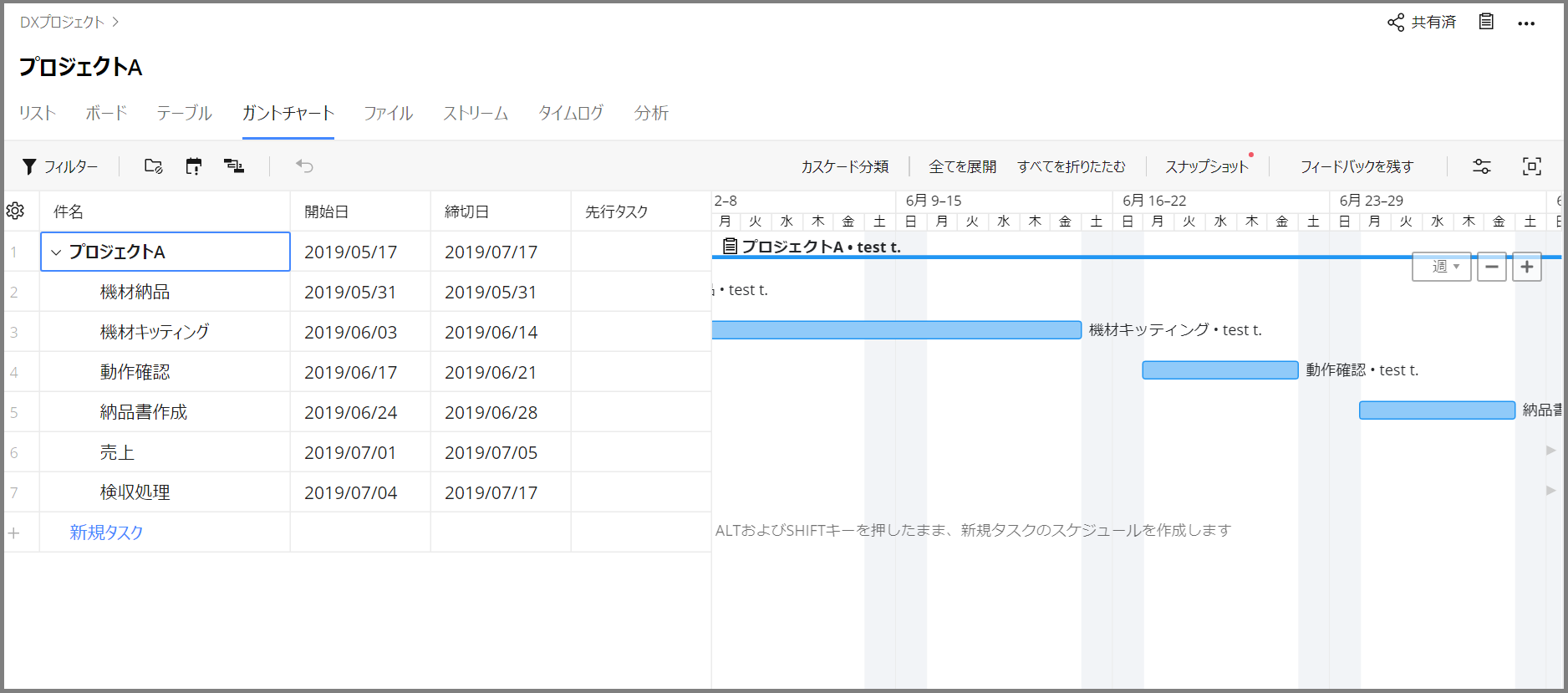This screenshot has height=693, width=1568.
Task: Click the 6月 9–15 week header
Action: point(934,201)
